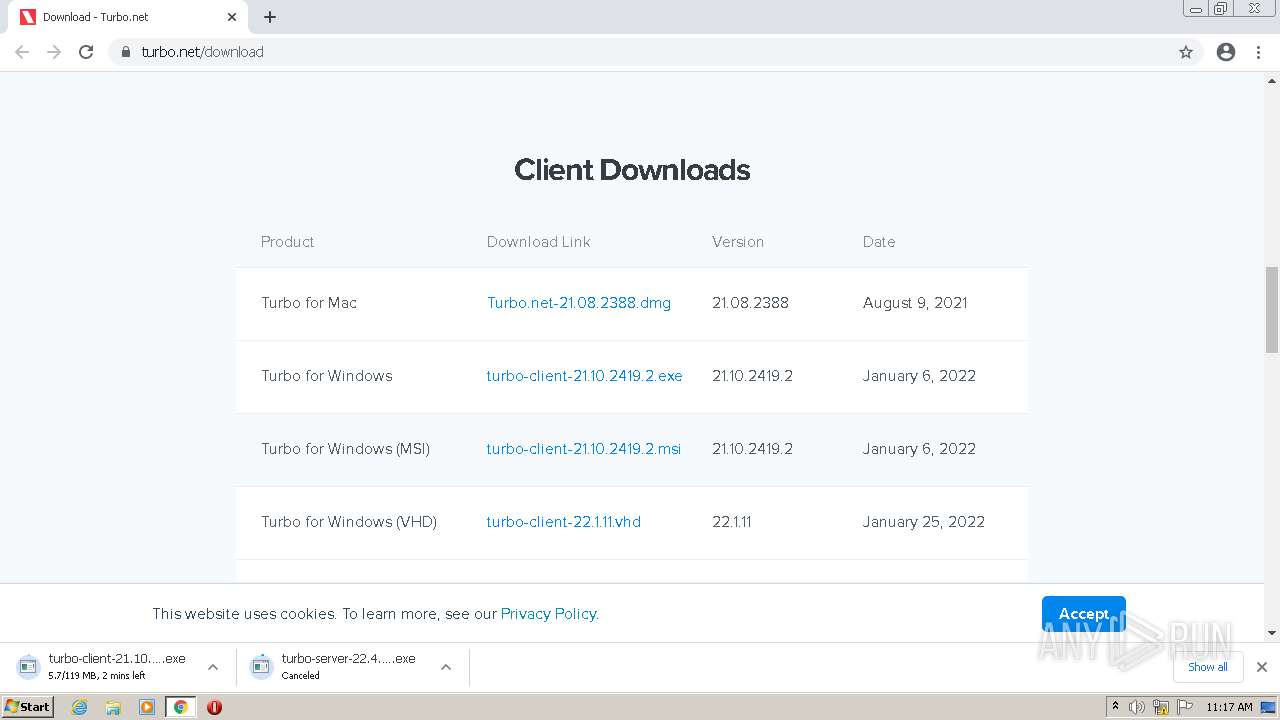Screen dimensions: 1280x720
Task: Click the turbo-client exe download file icon
Action: [28, 666]
